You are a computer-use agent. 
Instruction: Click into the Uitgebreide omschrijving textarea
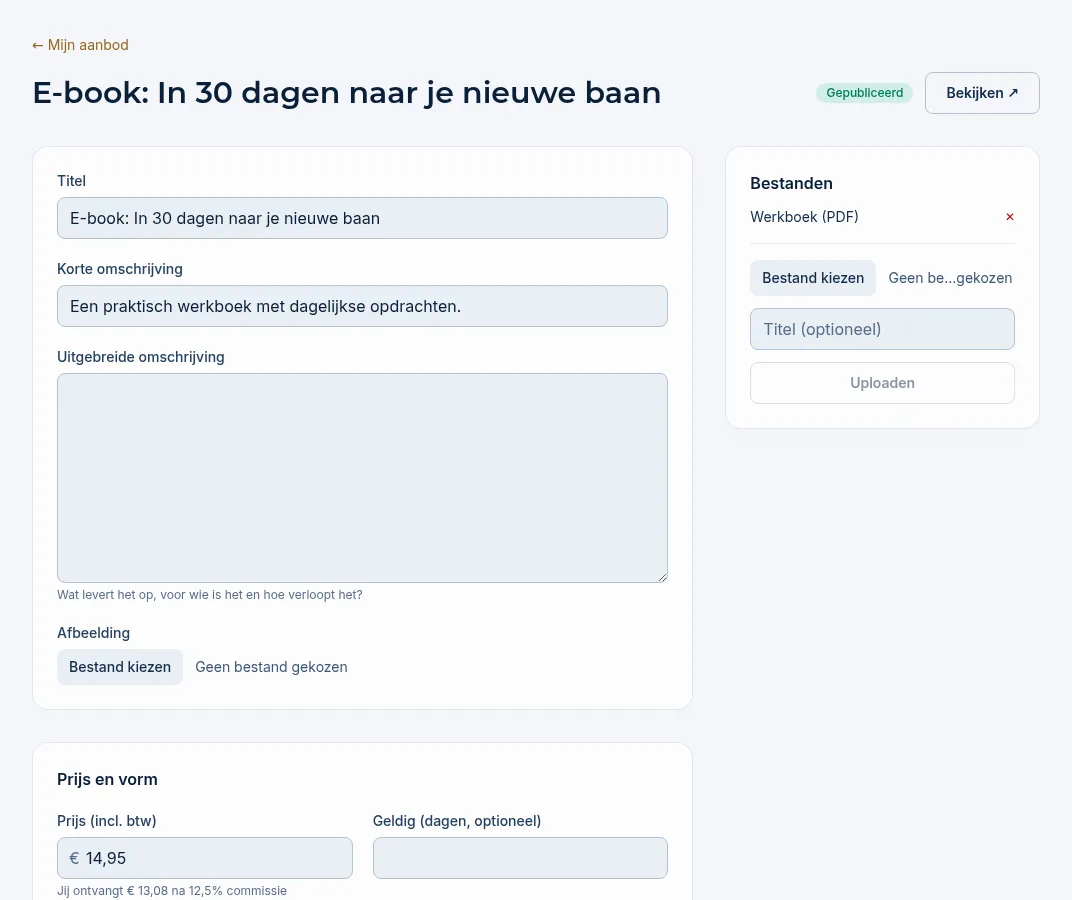[x=362, y=478]
